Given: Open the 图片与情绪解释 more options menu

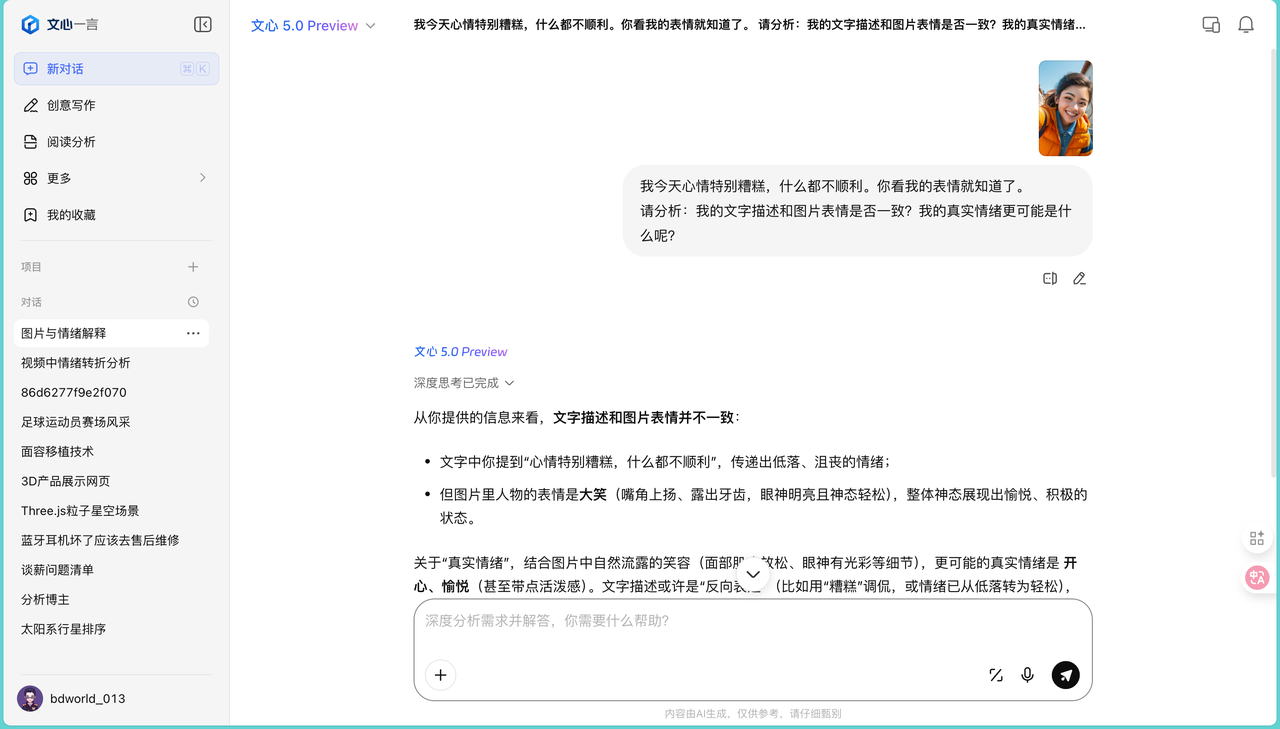Looking at the screenshot, I should [x=192, y=332].
